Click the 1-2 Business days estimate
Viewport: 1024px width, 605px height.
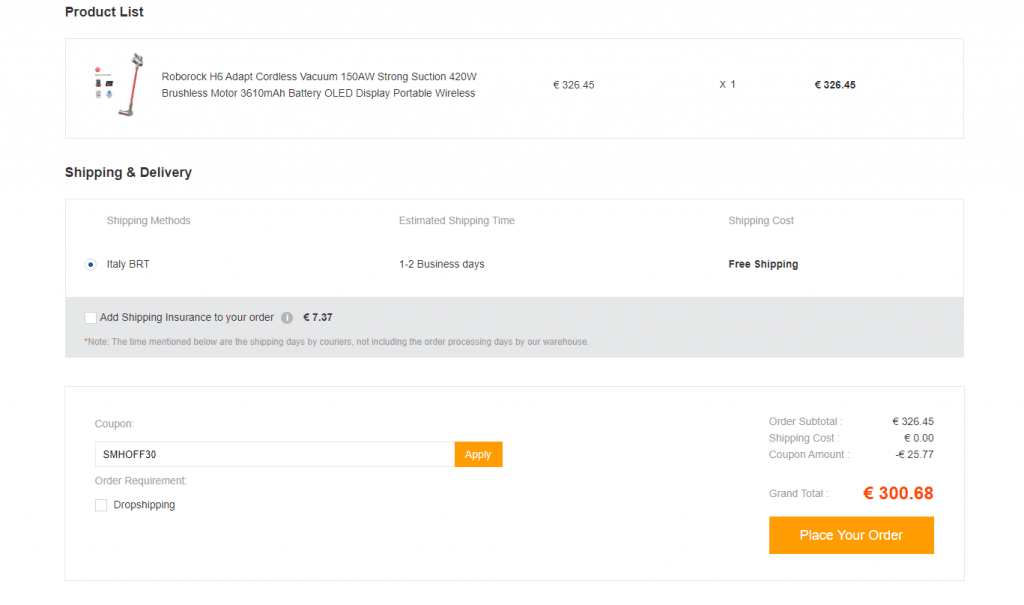(x=441, y=265)
